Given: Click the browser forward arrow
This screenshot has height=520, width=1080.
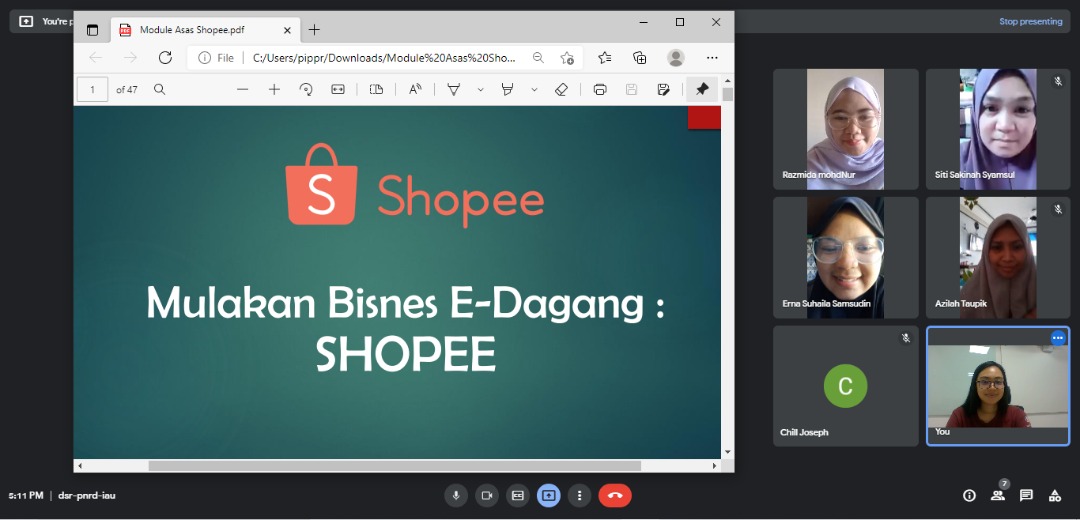Looking at the screenshot, I should pos(130,58).
